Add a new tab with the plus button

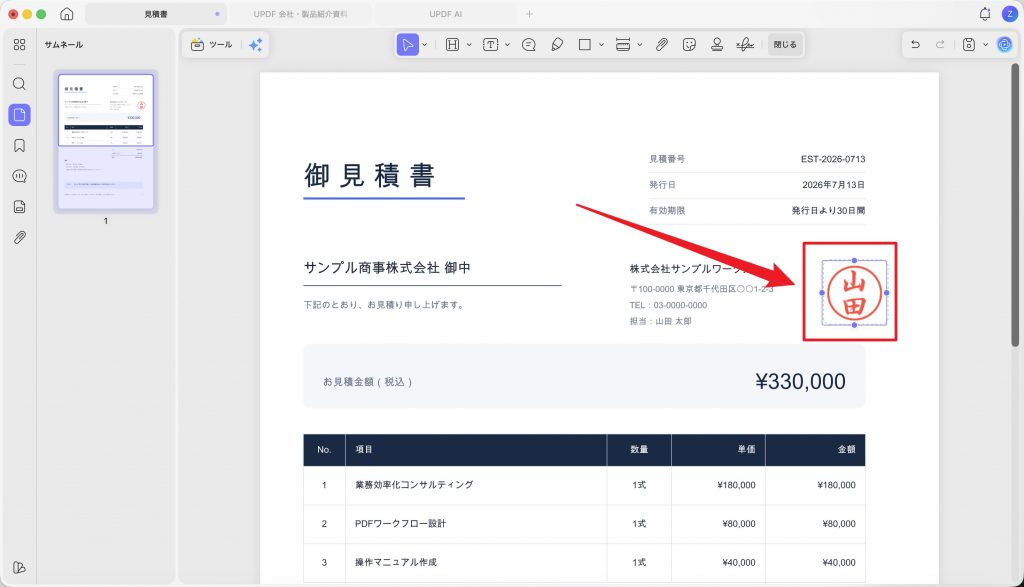click(530, 14)
